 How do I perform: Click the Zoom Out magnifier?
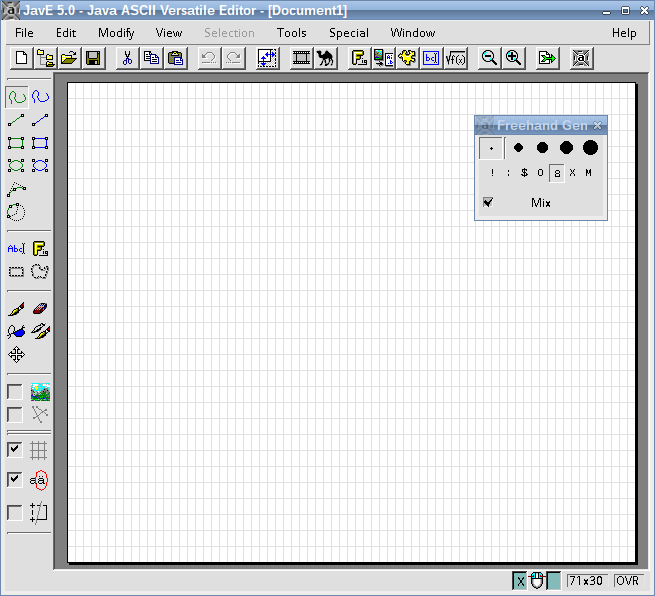coord(489,58)
